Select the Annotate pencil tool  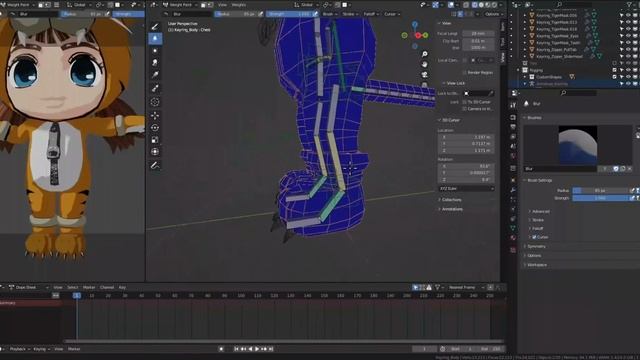(155, 165)
